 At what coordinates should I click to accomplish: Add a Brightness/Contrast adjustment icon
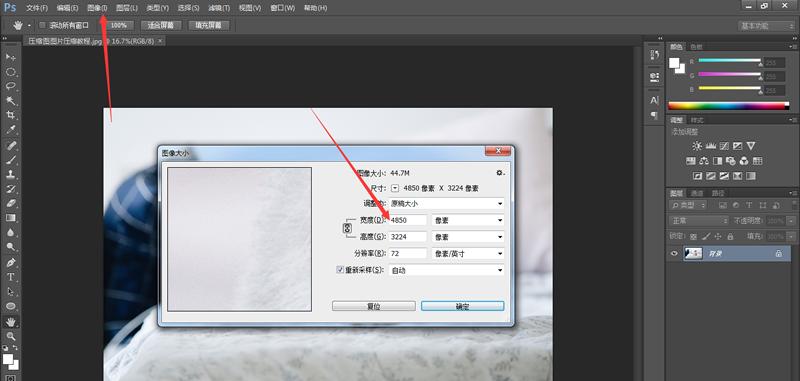click(x=697, y=146)
